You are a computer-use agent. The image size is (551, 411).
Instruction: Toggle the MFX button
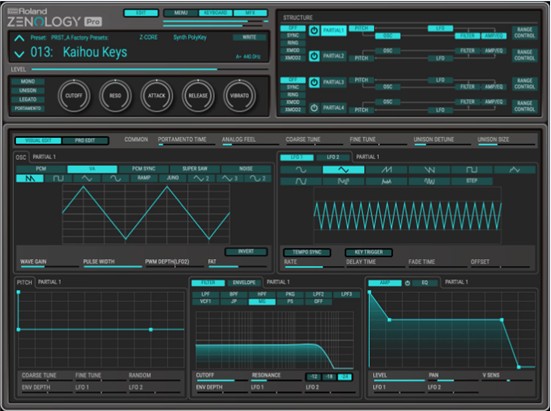[250, 13]
